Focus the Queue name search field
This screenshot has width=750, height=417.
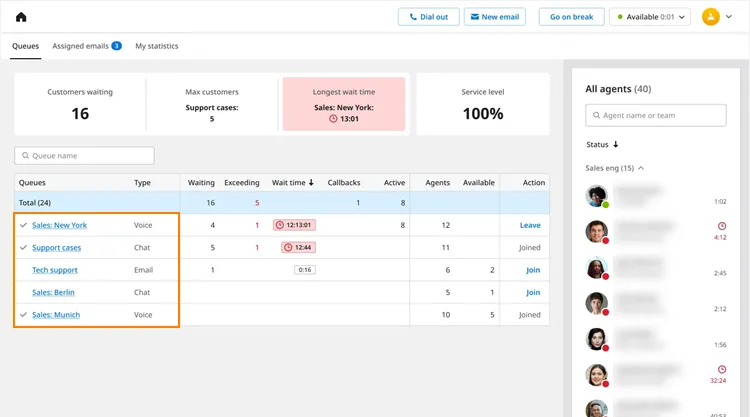[84, 155]
